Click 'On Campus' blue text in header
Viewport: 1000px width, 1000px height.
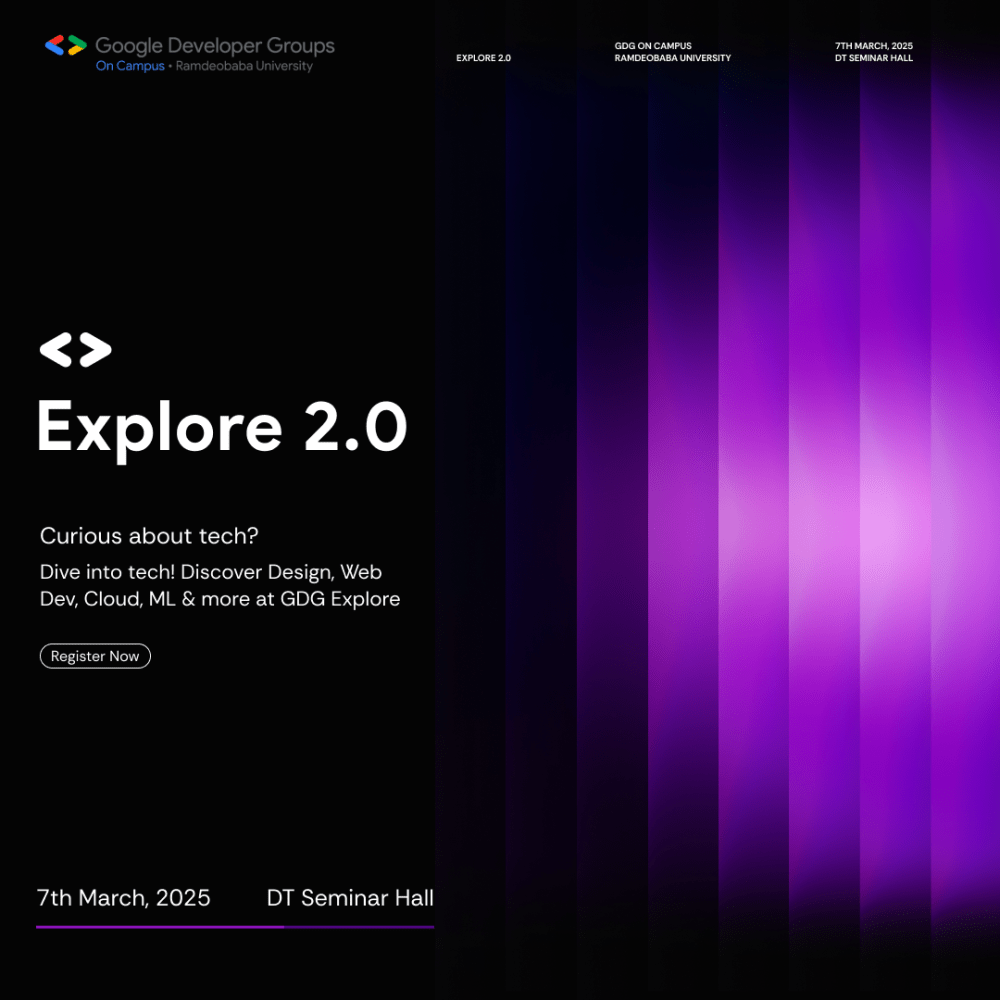(x=130, y=66)
